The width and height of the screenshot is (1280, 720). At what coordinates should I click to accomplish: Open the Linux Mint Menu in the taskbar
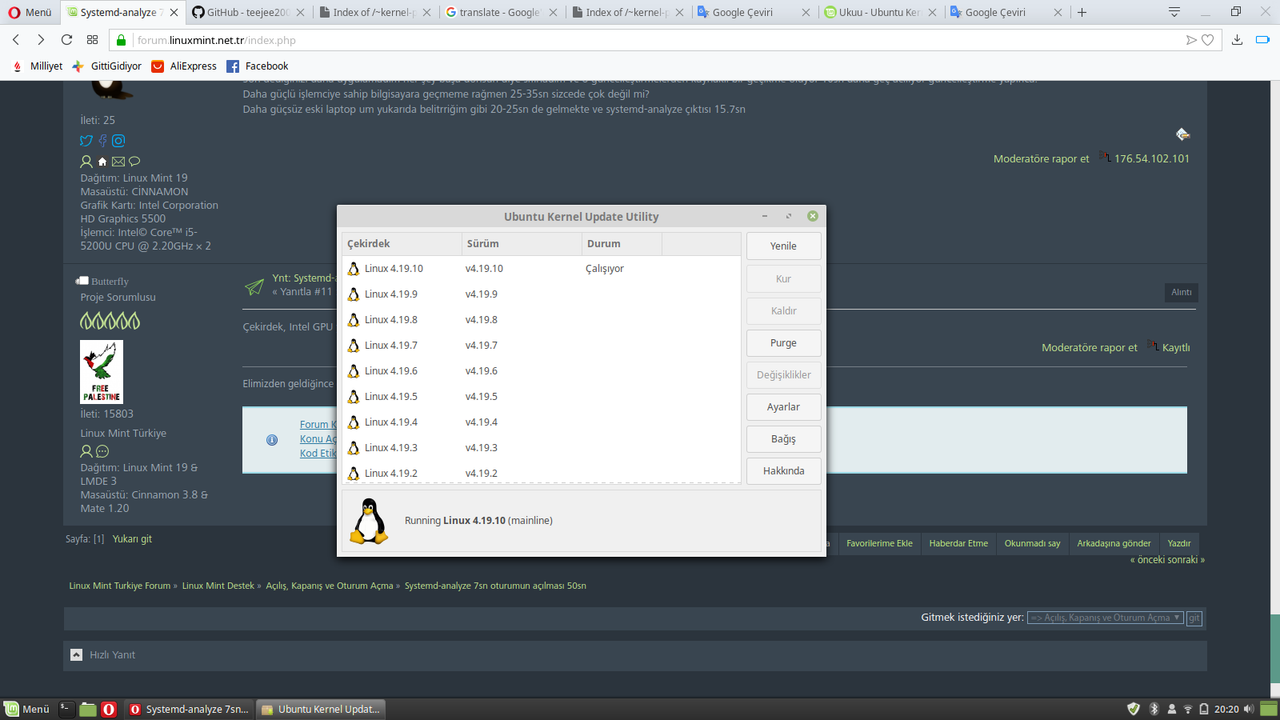pos(28,709)
